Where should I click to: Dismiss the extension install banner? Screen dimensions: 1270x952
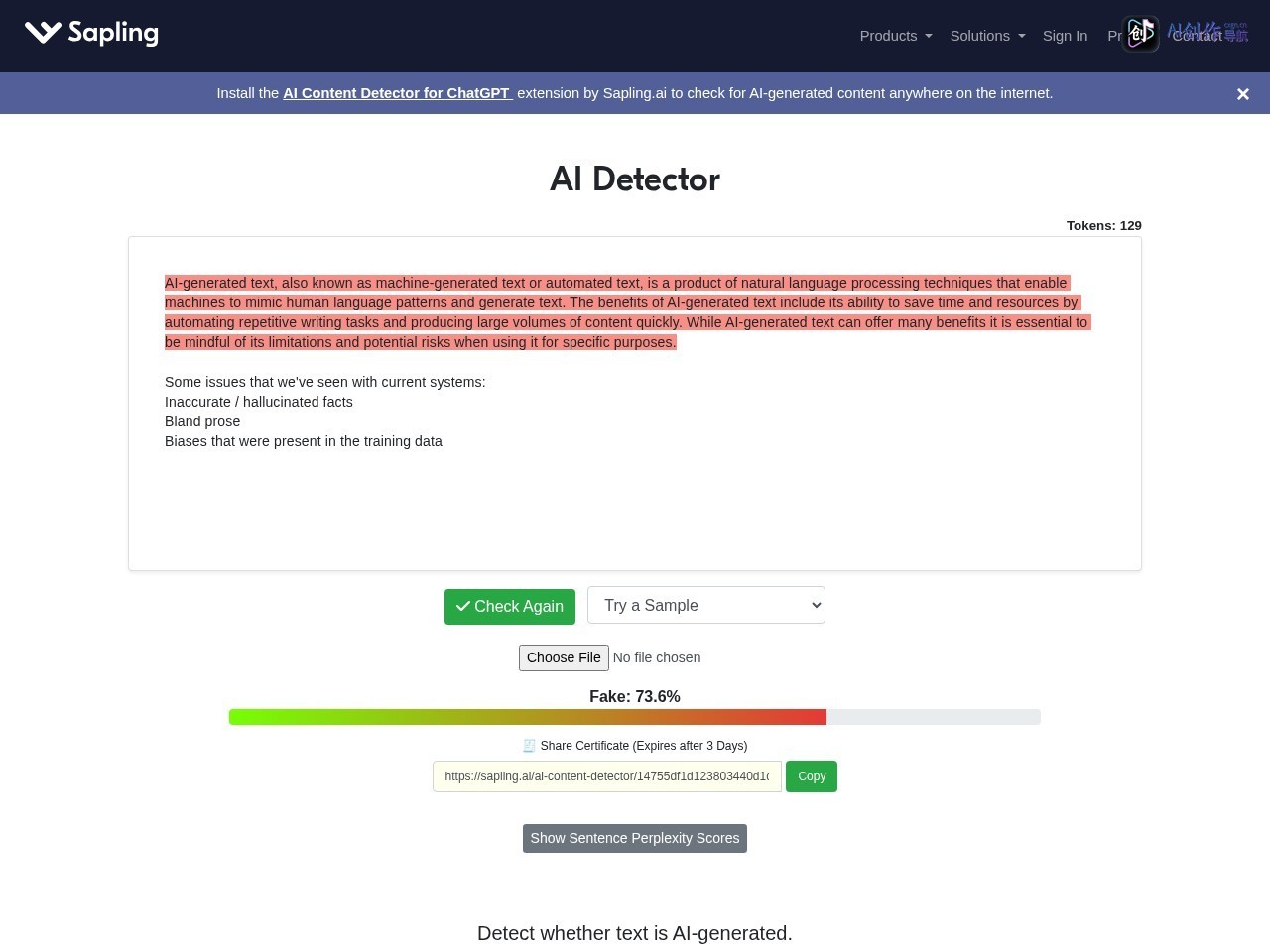coord(1242,94)
